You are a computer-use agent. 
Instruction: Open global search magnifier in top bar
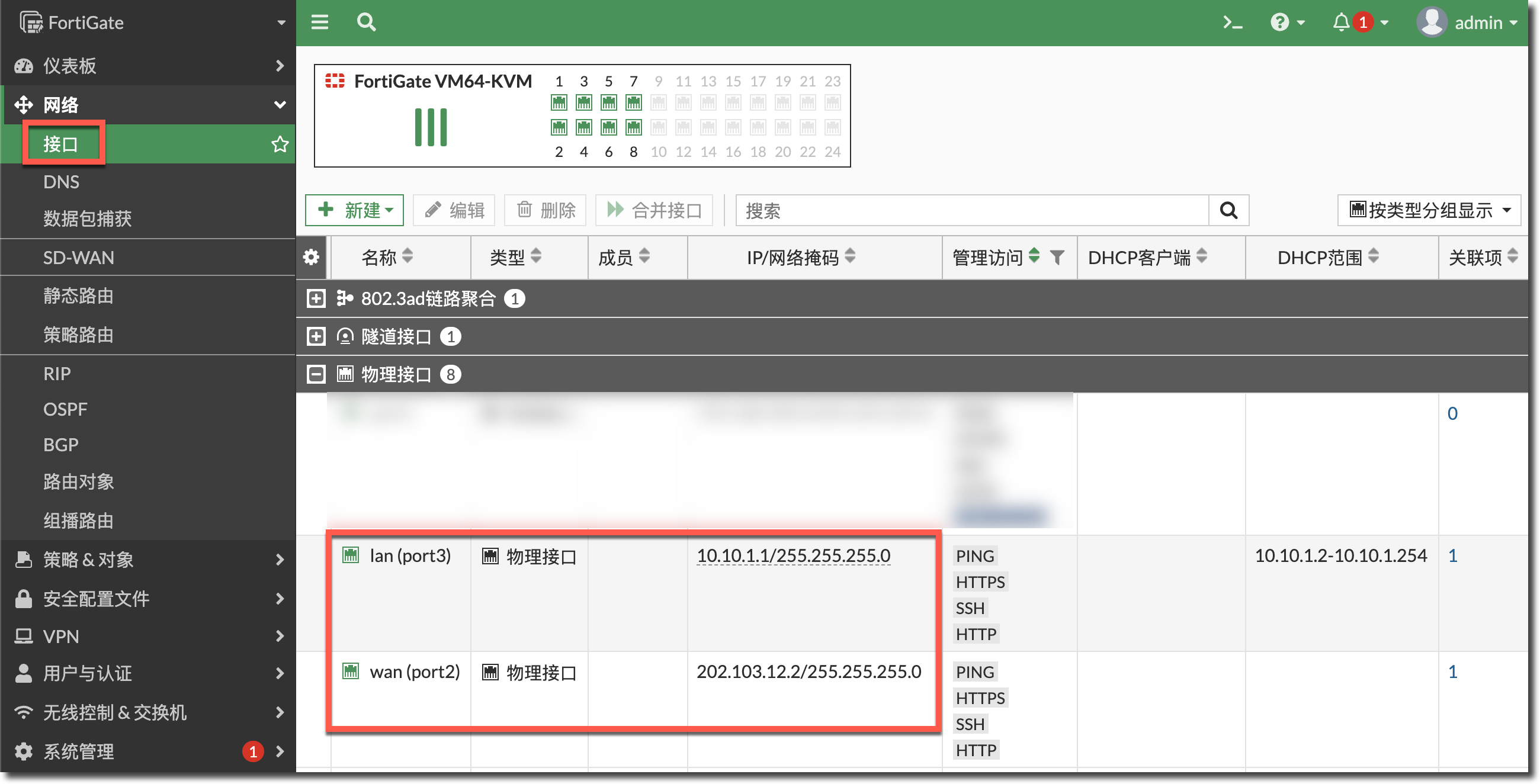pos(367,23)
